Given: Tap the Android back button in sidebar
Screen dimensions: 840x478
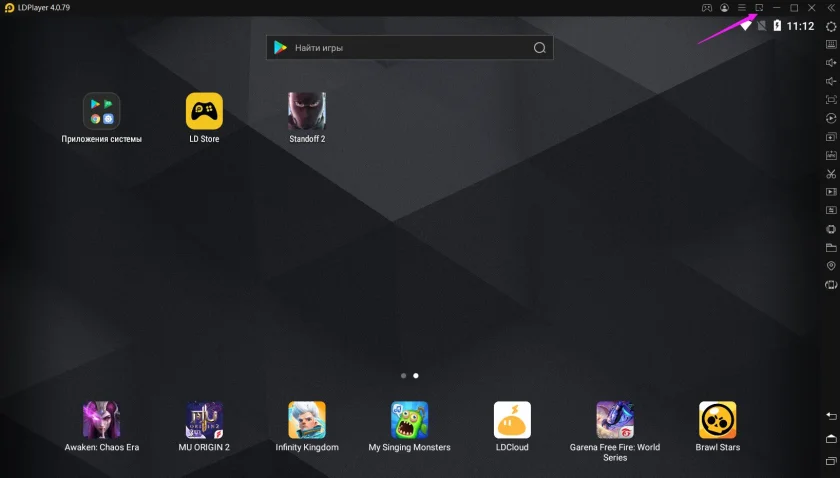Looking at the screenshot, I should (x=831, y=416).
